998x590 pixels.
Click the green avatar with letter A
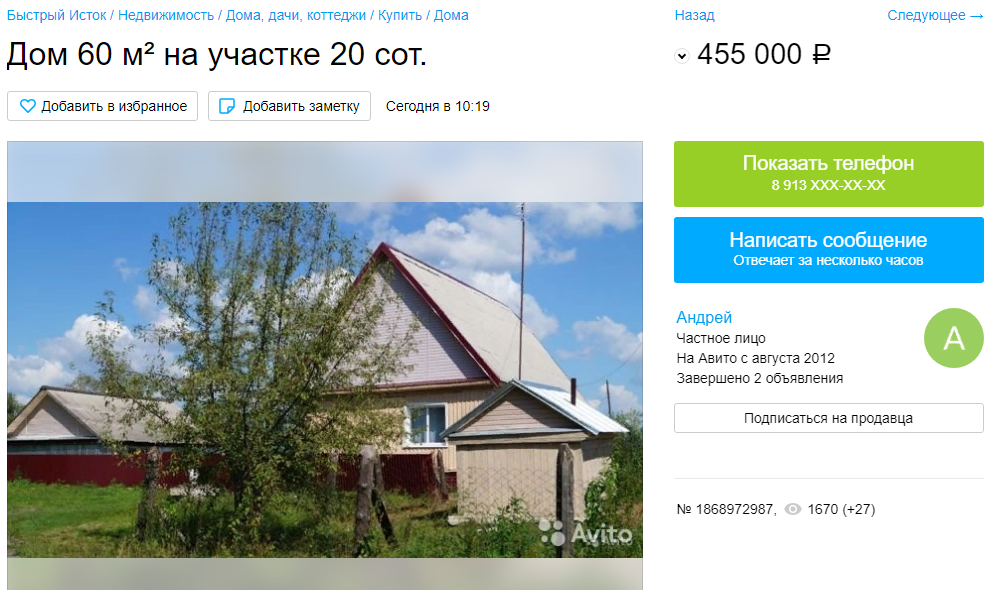point(953,338)
